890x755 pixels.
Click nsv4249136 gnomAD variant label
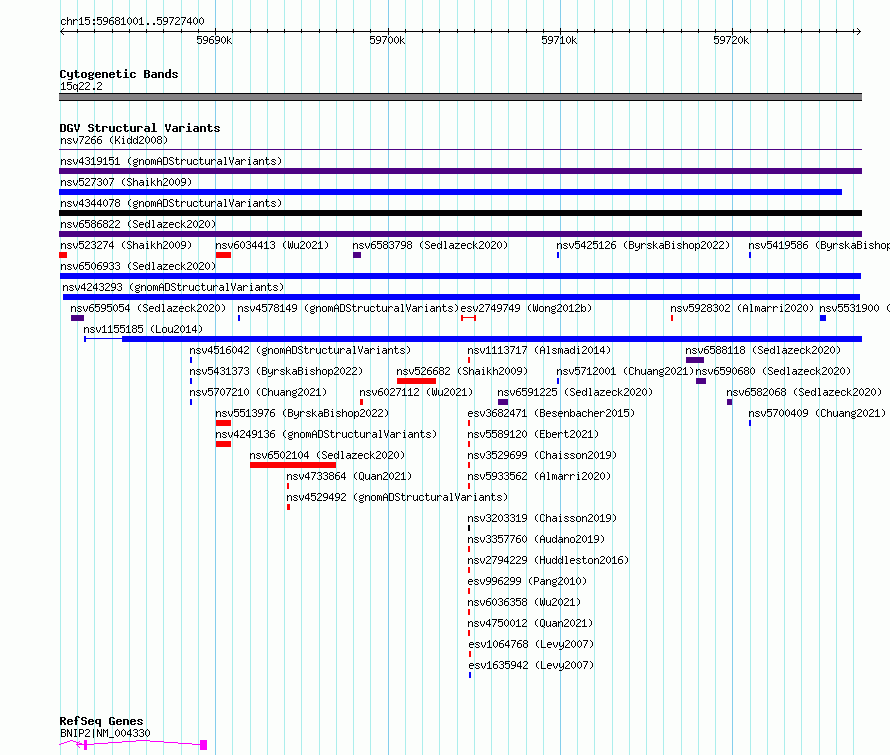click(x=326, y=434)
